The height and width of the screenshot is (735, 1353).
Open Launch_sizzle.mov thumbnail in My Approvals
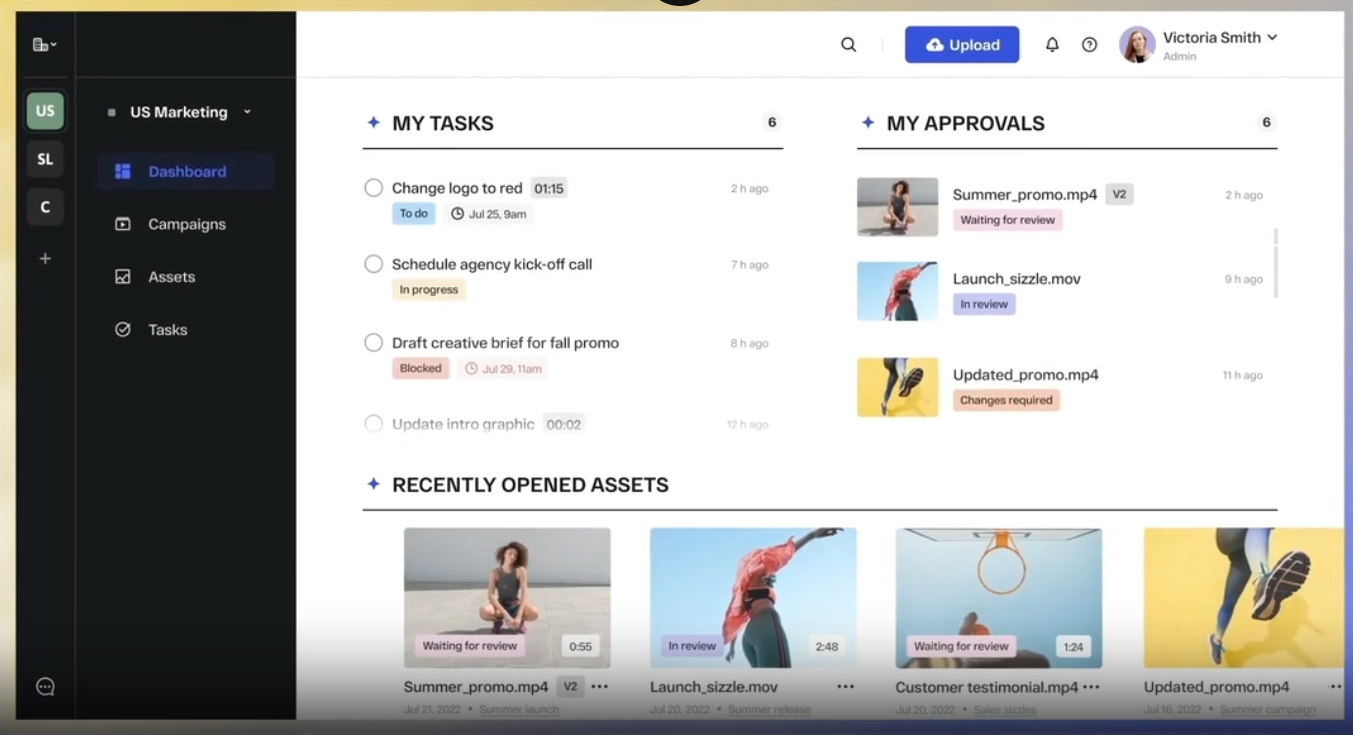[897, 291]
